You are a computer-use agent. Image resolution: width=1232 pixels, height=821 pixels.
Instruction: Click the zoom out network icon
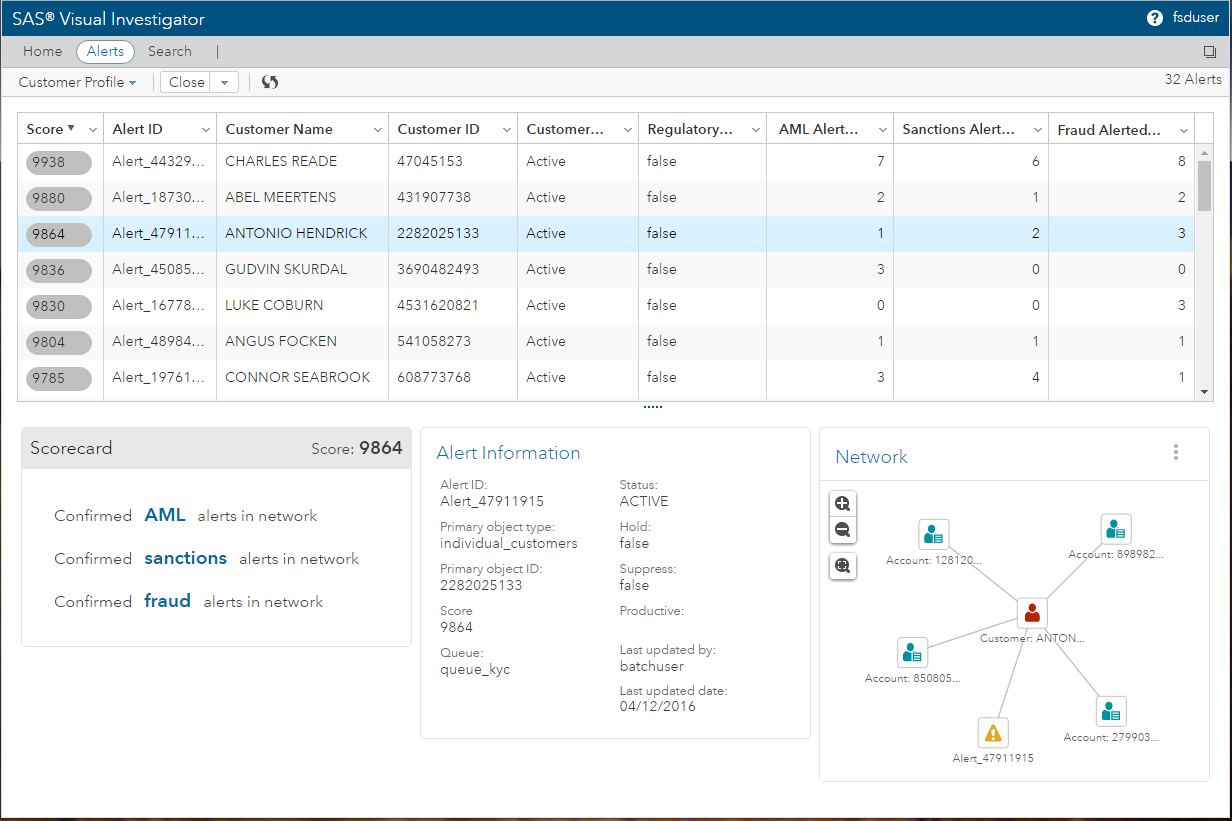pyautogui.click(x=843, y=530)
